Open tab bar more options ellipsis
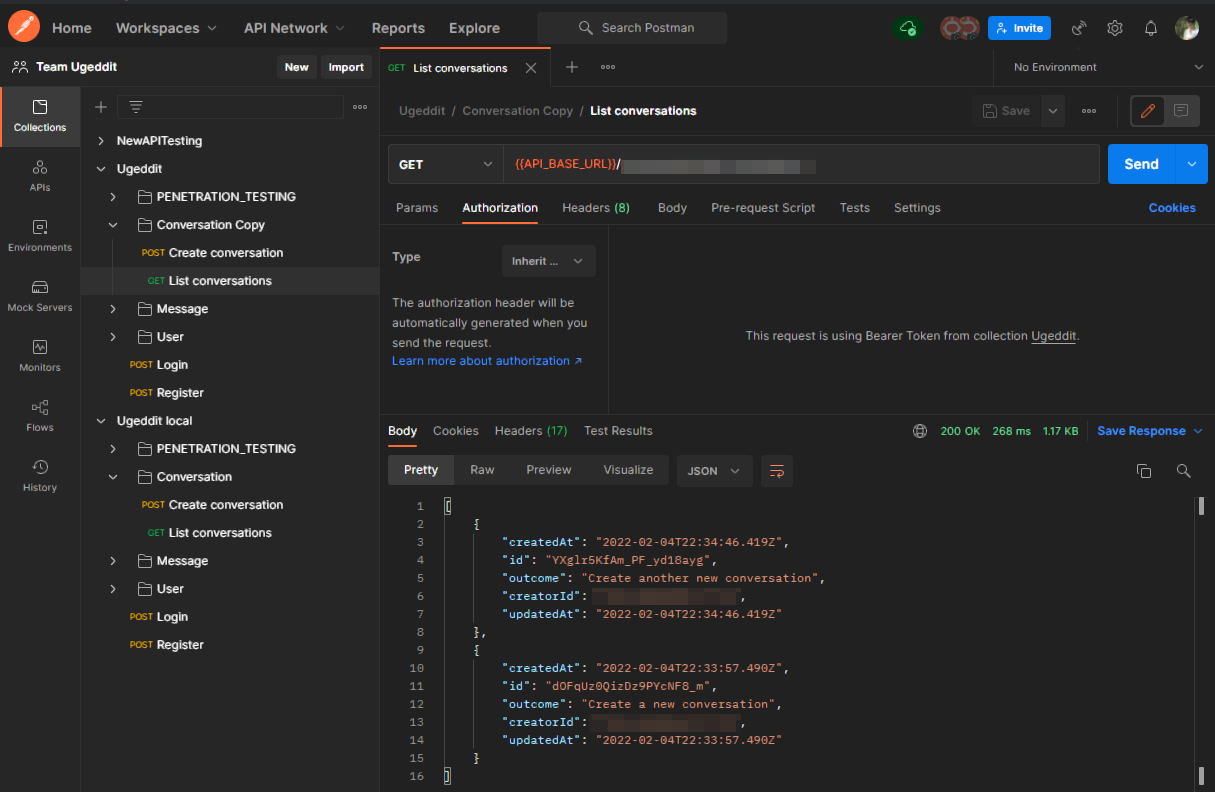The height and width of the screenshot is (792, 1215). point(608,67)
